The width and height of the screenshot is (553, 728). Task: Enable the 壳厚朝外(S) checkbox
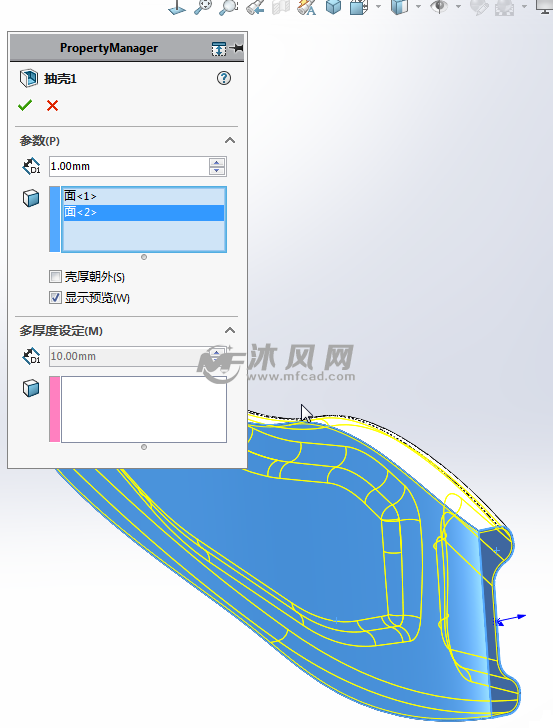point(55,277)
